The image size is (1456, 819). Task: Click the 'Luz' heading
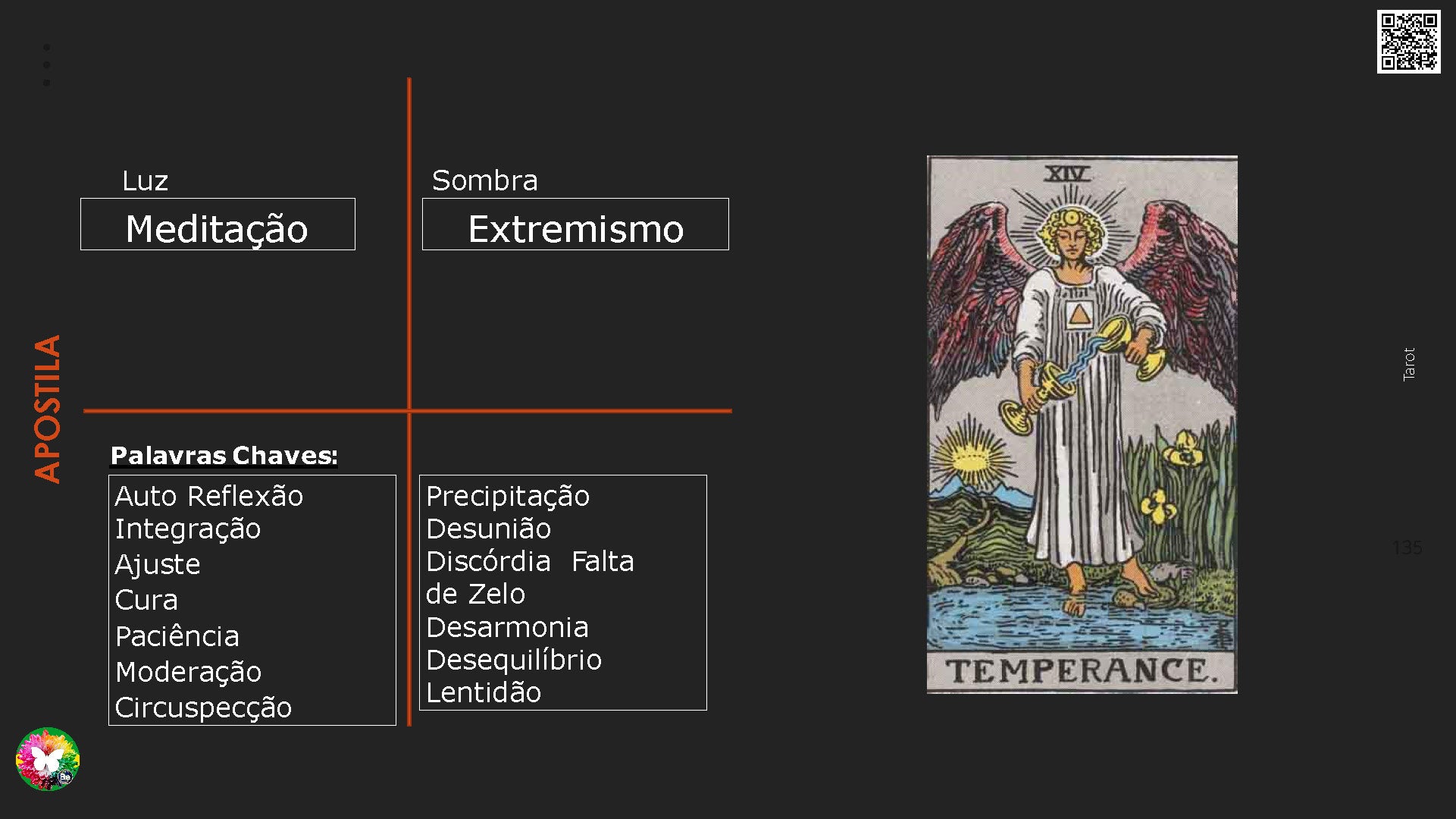pyautogui.click(x=145, y=180)
